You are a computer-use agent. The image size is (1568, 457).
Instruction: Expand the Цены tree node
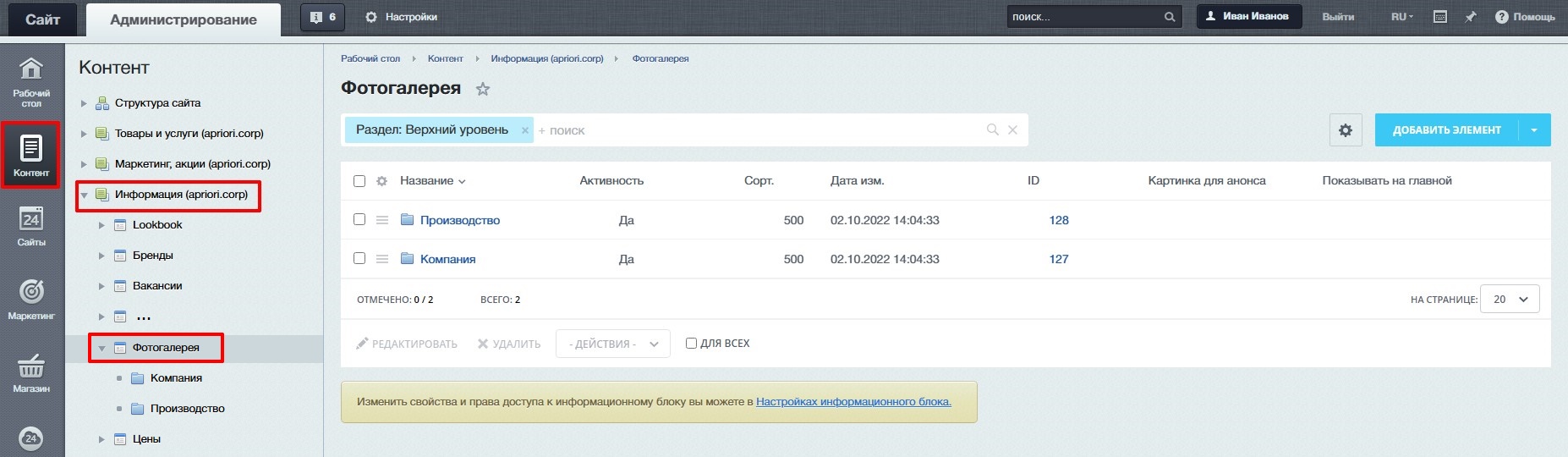coord(101,439)
